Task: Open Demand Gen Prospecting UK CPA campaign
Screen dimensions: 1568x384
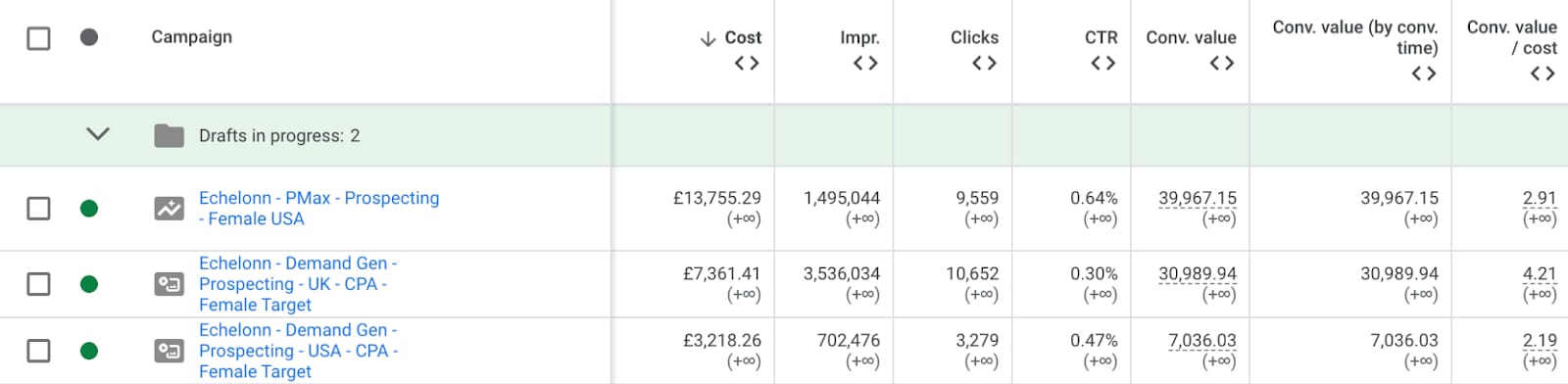Action: pos(298,284)
